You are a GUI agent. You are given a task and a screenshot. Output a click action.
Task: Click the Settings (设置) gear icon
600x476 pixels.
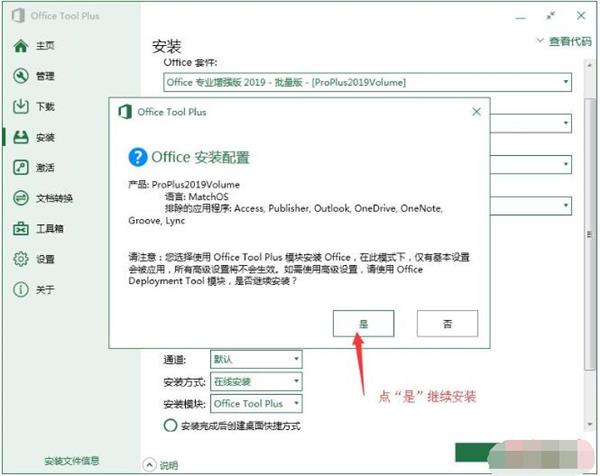click(x=20, y=259)
